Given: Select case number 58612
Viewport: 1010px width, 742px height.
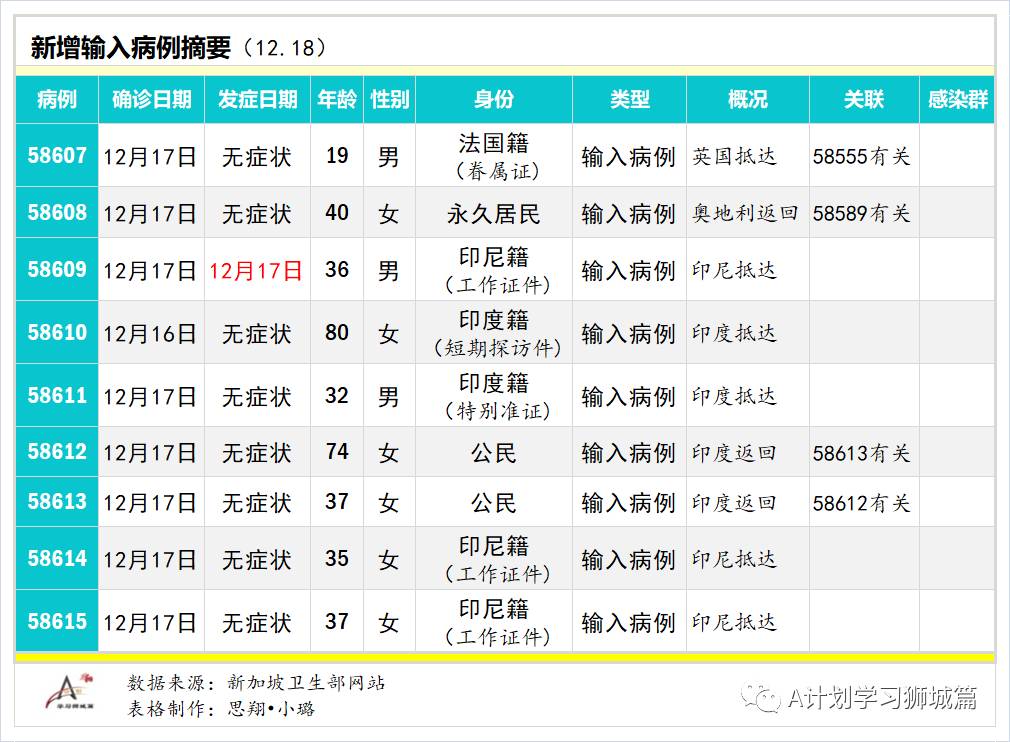Looking at the screenshot, I should click(56, 452).
